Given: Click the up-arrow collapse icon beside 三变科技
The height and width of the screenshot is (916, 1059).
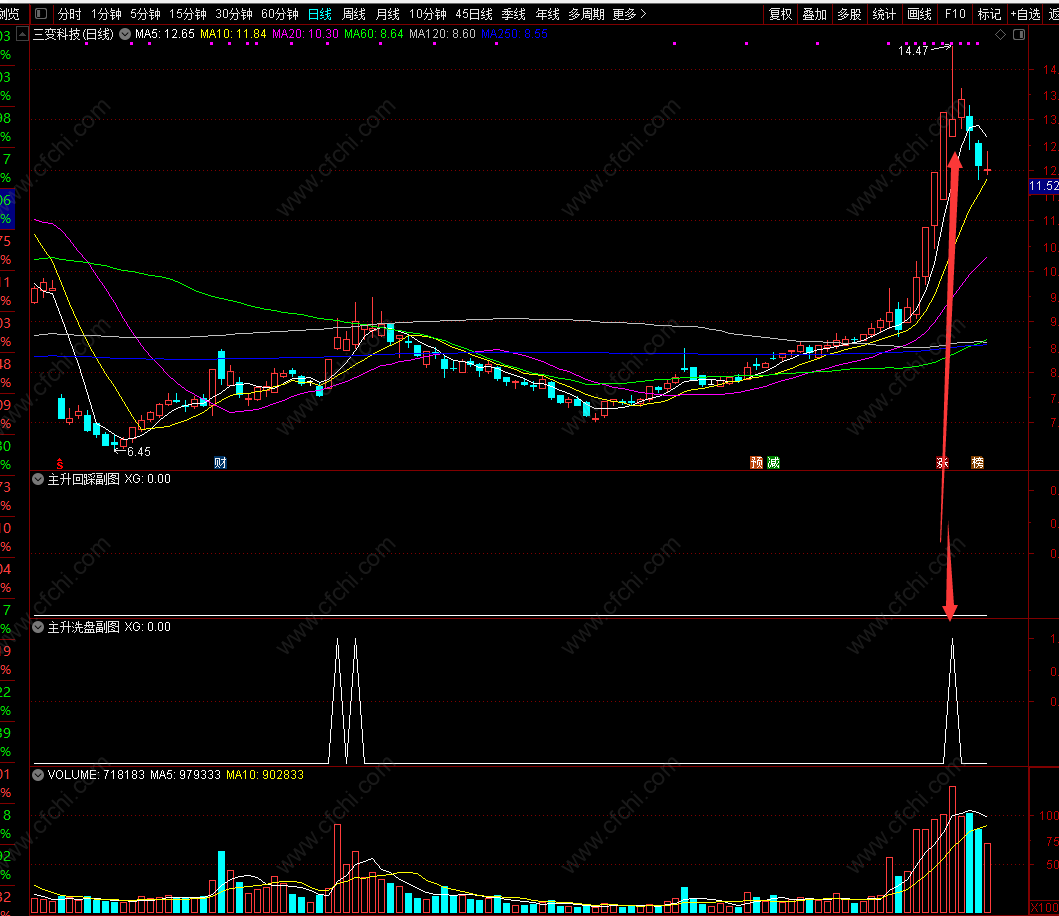Looking at the screenshot, I should point(22,34).
